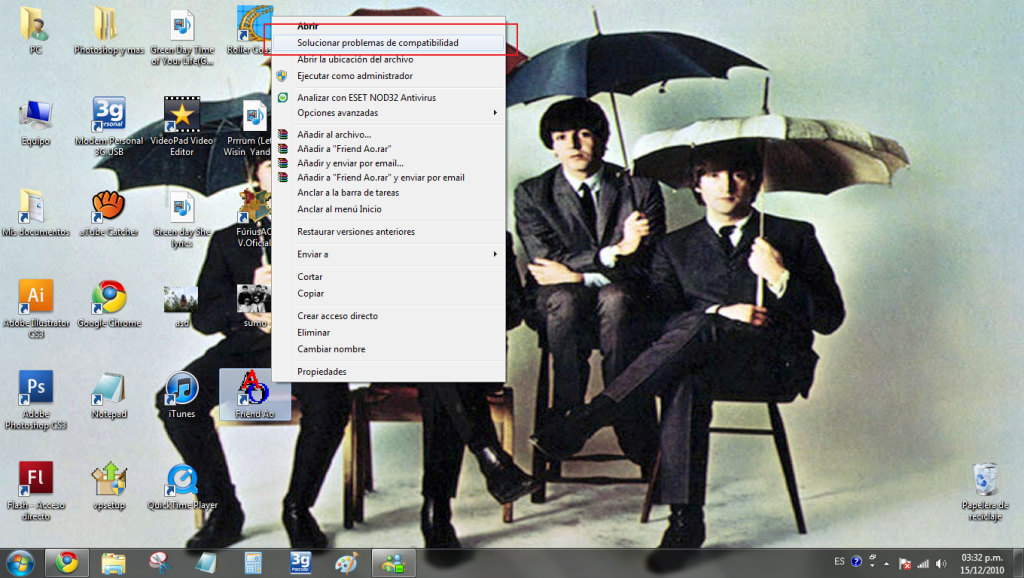
Task: Choose Añadir a "Friend Ao.rar" y enviar por email
Action: point(389,178)
